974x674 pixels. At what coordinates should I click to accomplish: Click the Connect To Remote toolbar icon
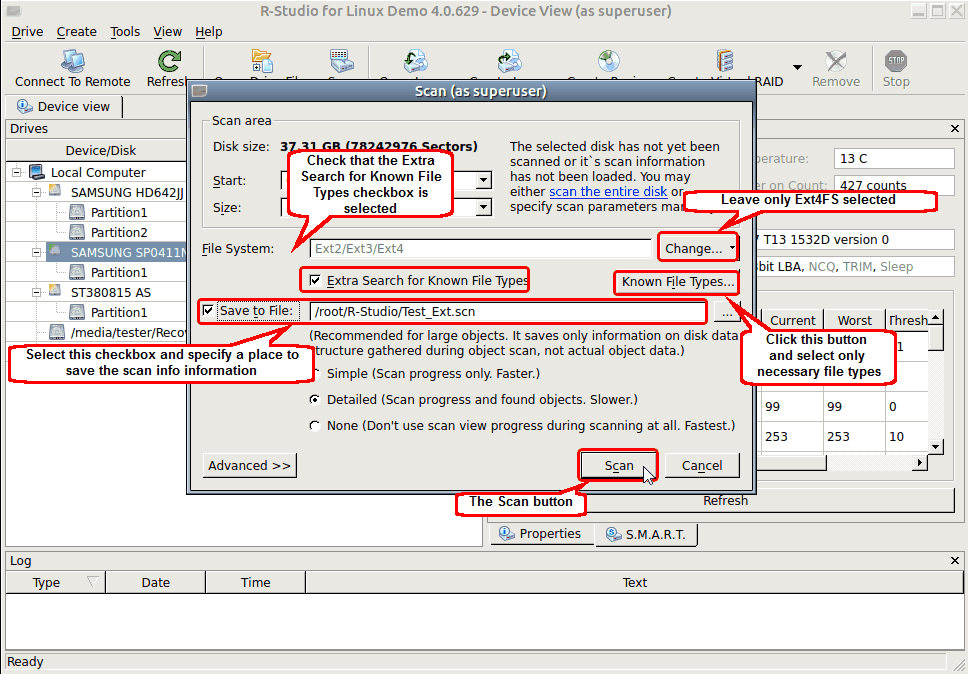click(x=73, y=61)
